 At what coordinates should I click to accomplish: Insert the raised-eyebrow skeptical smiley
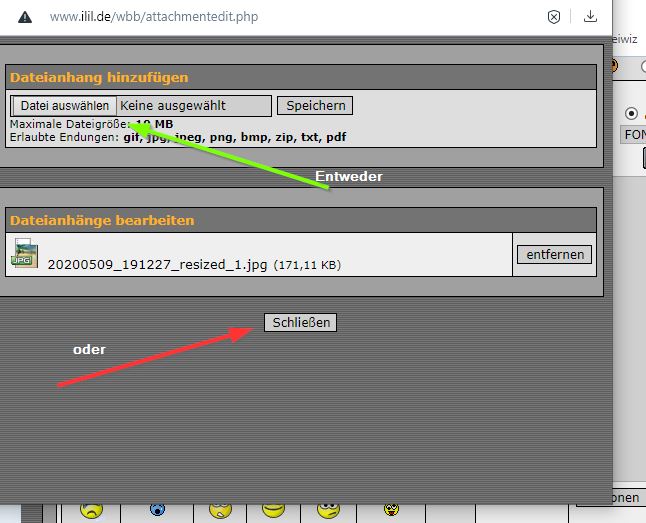pyautogui.click(x=328, y=511)
